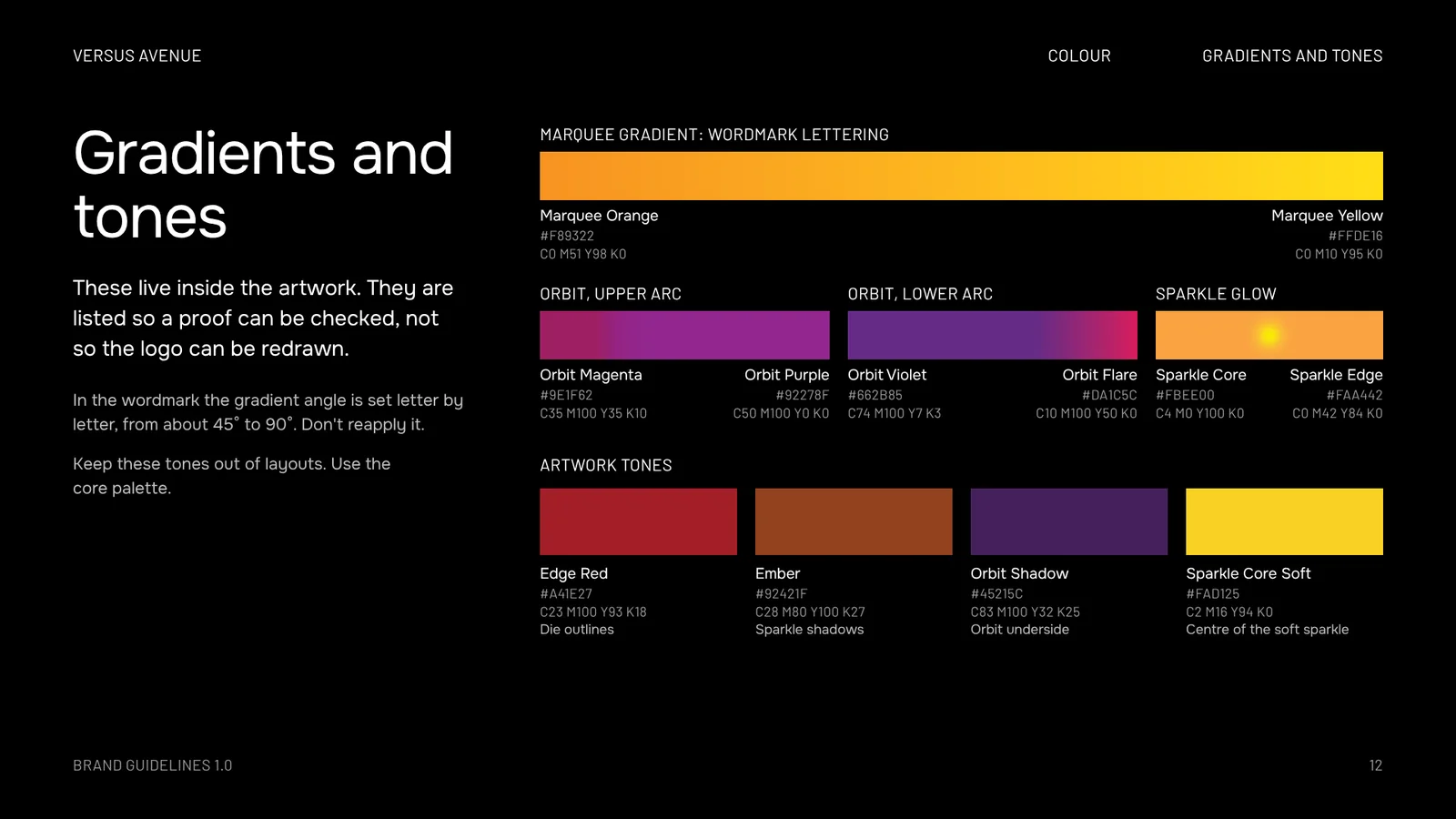Click the 'MARQUEE GRADIENT: WORDMARK LETTERING' heading
Image resolution: width=1456 pixels, height=819 pixels.
pyautogui.click(x=714, y=135)
